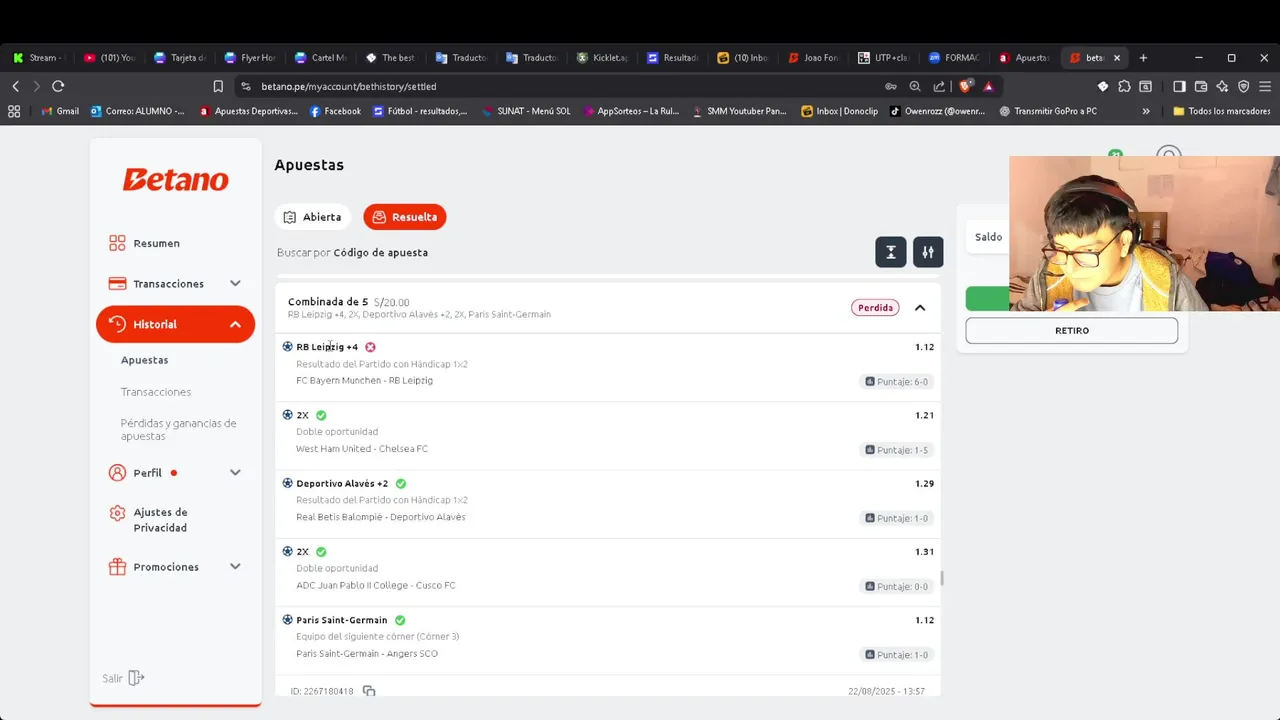The height and width of the screenshot is (720, 1280).
Task: Select Transacciones under Historial
Action: (155, 392)
